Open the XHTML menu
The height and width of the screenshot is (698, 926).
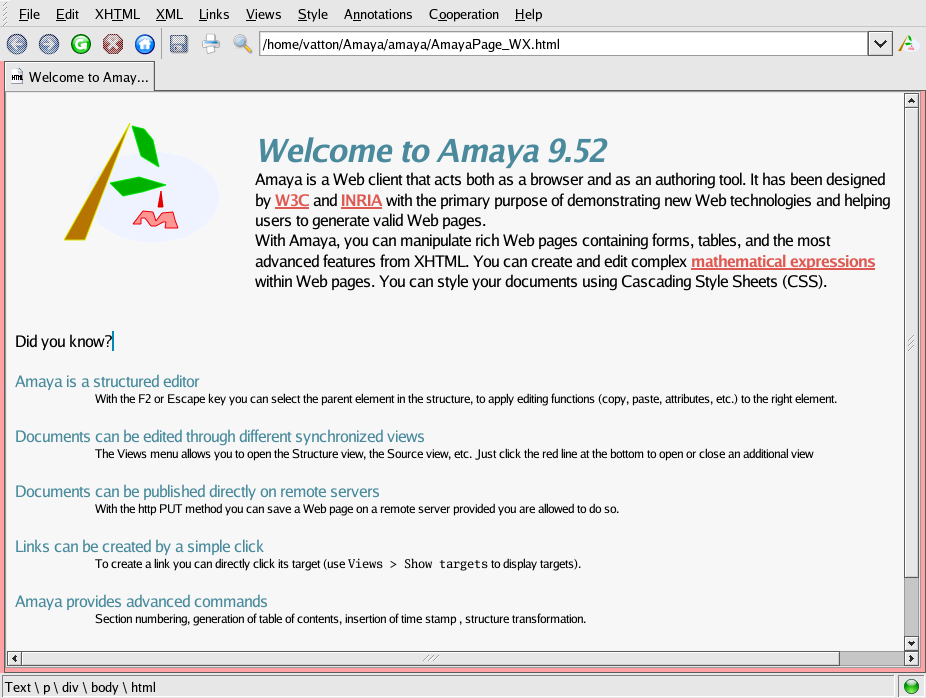(117, 14)
